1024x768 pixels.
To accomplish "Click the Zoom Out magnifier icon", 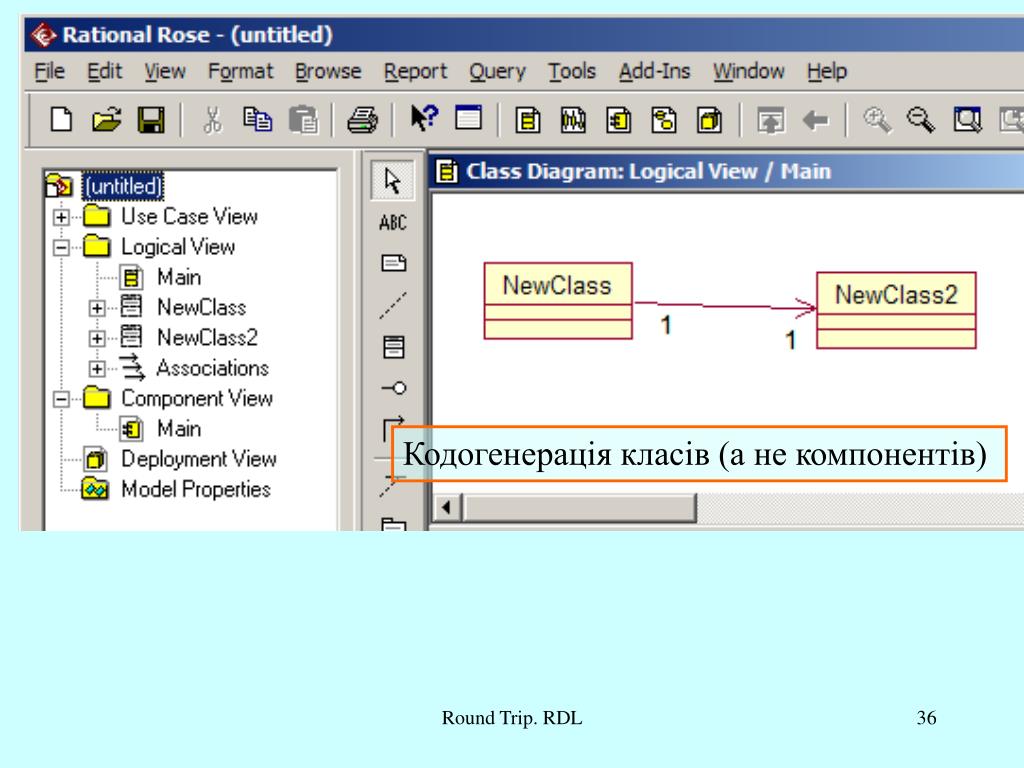I will pyautogui.click(x=921, y=120).
